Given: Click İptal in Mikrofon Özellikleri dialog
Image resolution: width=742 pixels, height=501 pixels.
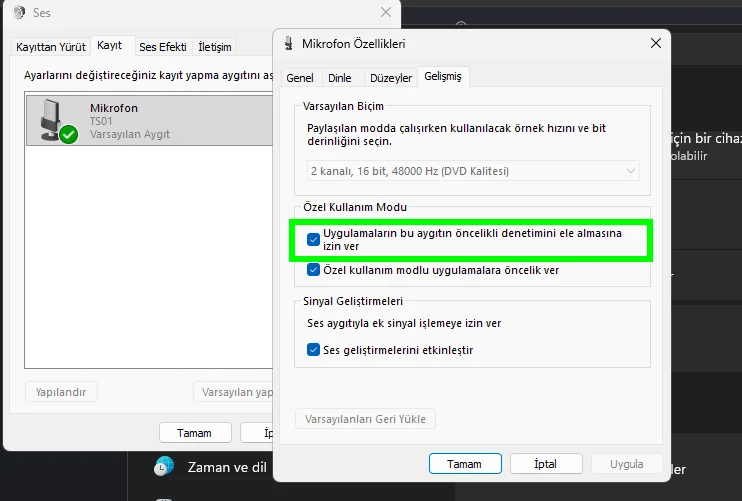Looking at the screenshot, I should coord(546,464).
